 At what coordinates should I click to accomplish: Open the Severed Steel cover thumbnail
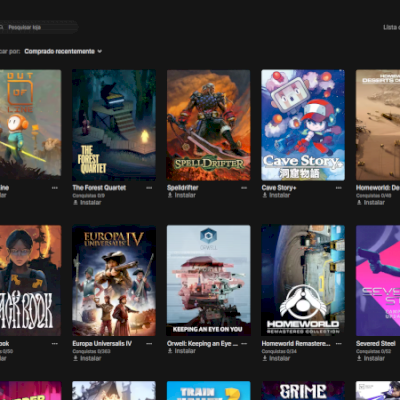[378, 281]
